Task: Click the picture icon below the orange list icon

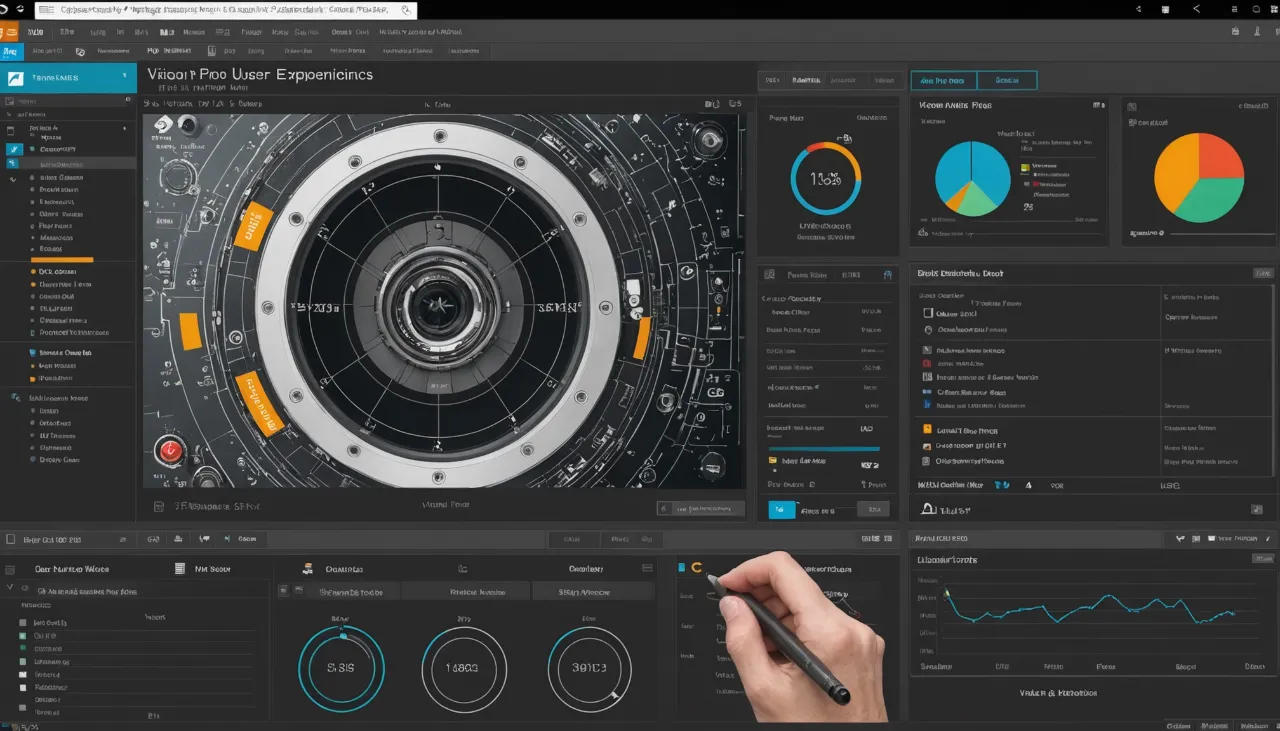Action: [927, 446]
